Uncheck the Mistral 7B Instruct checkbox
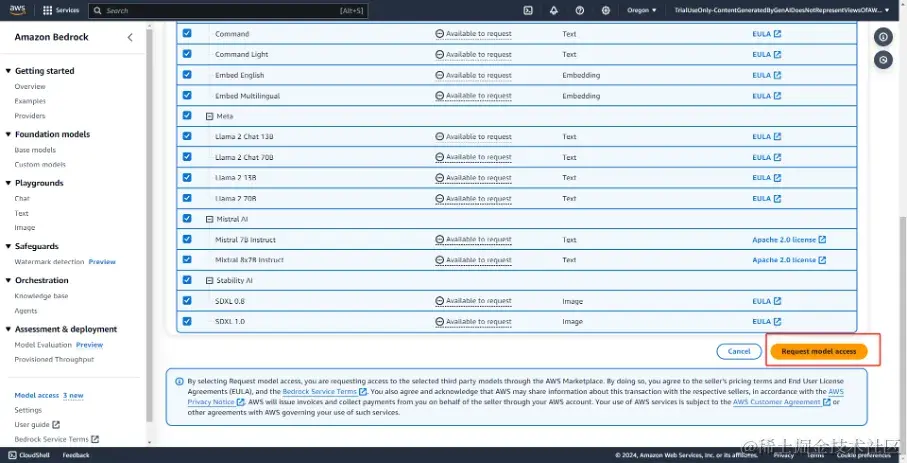The height and width of the screenshot is (464, 908). pos(187,239)
